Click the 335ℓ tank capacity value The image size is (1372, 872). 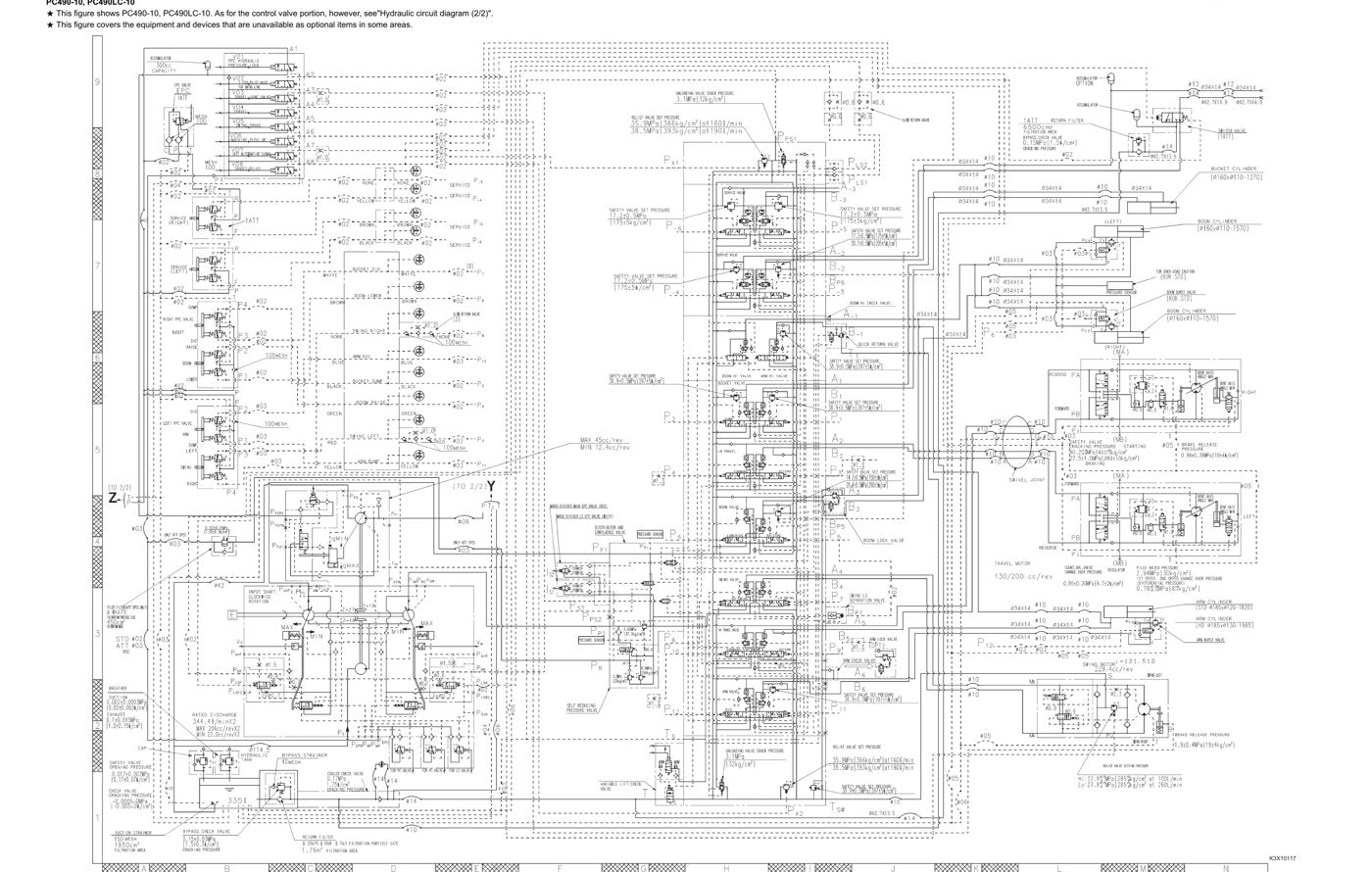pyautogui.click(x=236, y=799)
